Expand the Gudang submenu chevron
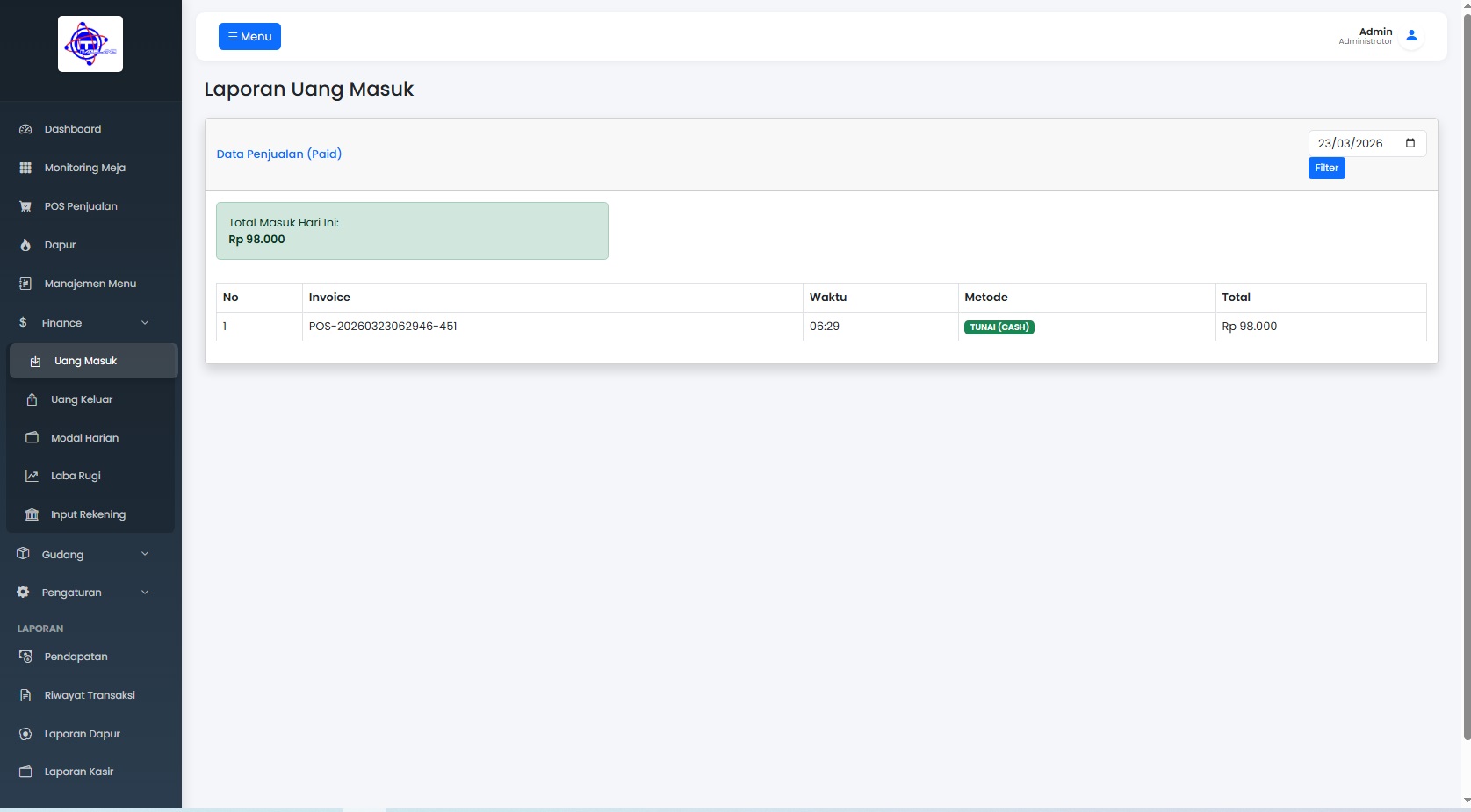This screenshot has height=812, width=1471. pyautogui.click(x=145, y=554)
